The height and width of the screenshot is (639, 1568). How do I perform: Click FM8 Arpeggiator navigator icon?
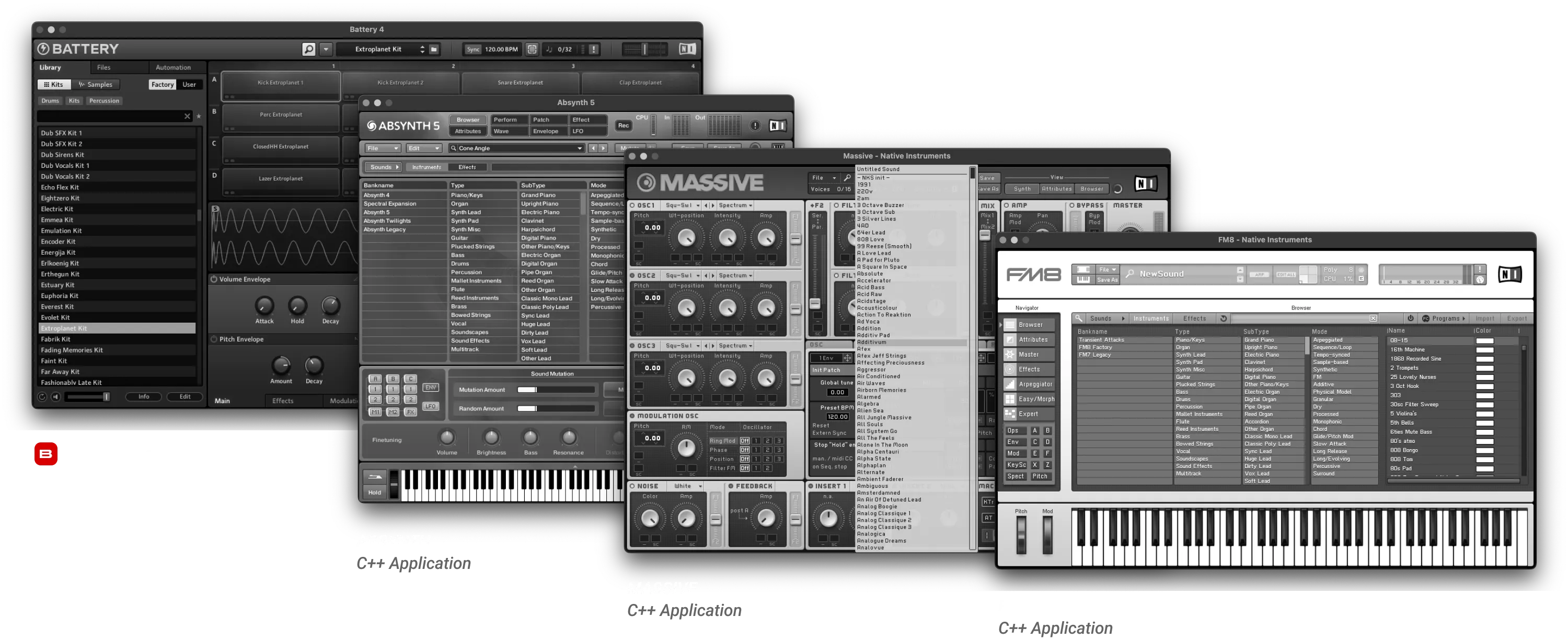click(1010, 384)
